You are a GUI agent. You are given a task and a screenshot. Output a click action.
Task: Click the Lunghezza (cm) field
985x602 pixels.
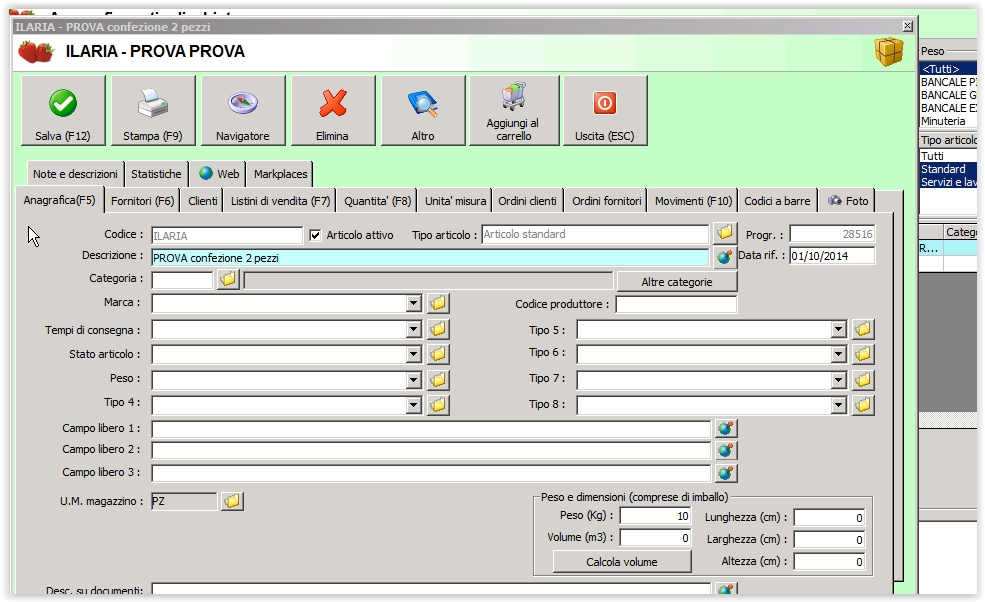pos(829,518)
